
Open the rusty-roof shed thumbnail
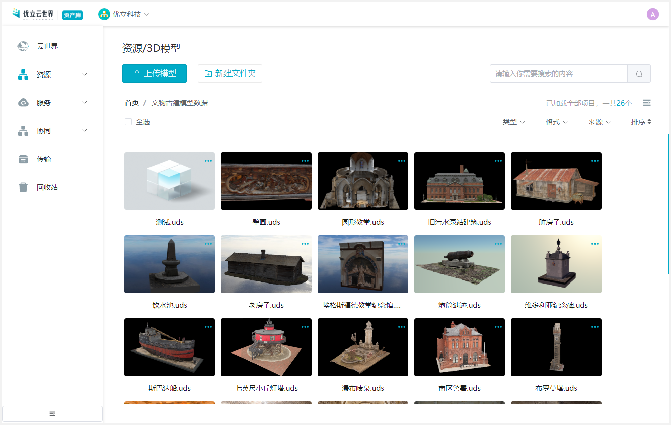556,181
